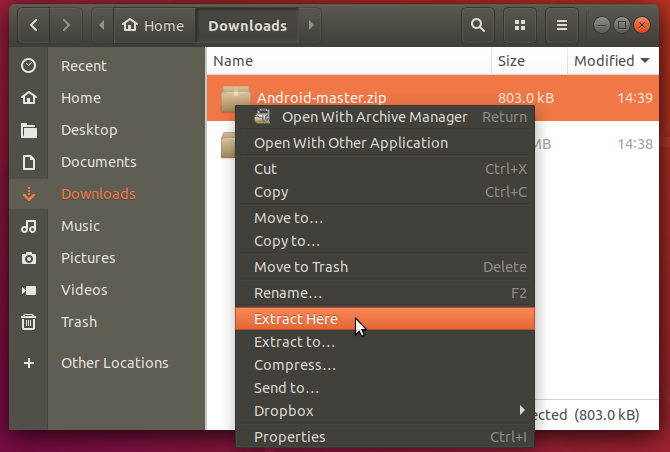Go forward with the right arrow button

point(66,25)
